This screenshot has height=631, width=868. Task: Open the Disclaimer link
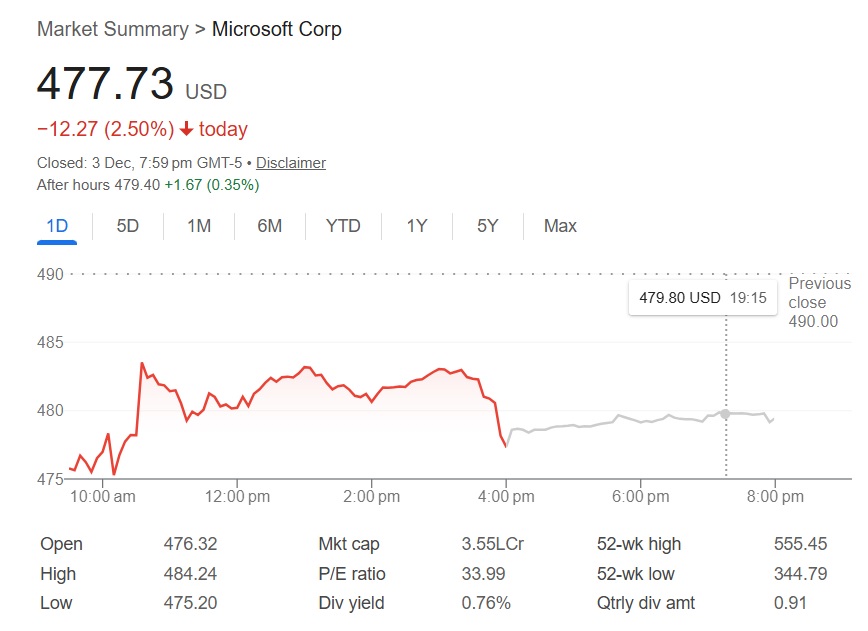(x=291, y=163)
